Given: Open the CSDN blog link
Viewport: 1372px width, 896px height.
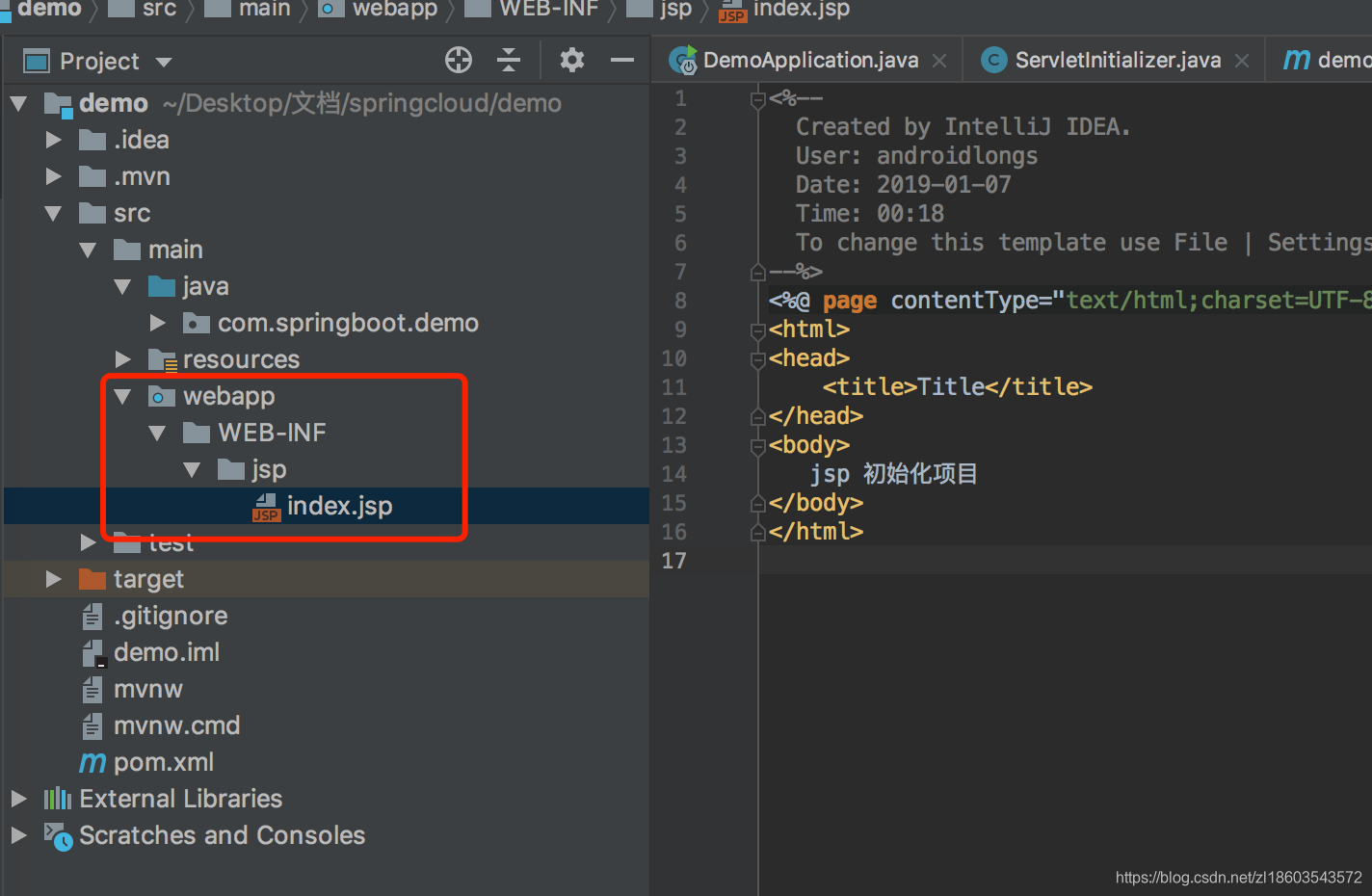Looking at the screenshot, I should coord(1236,878).
